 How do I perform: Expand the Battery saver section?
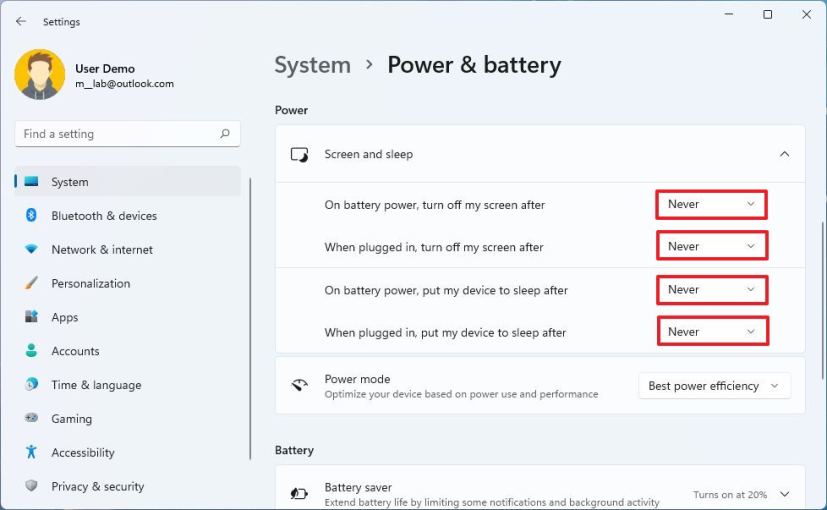784,494
